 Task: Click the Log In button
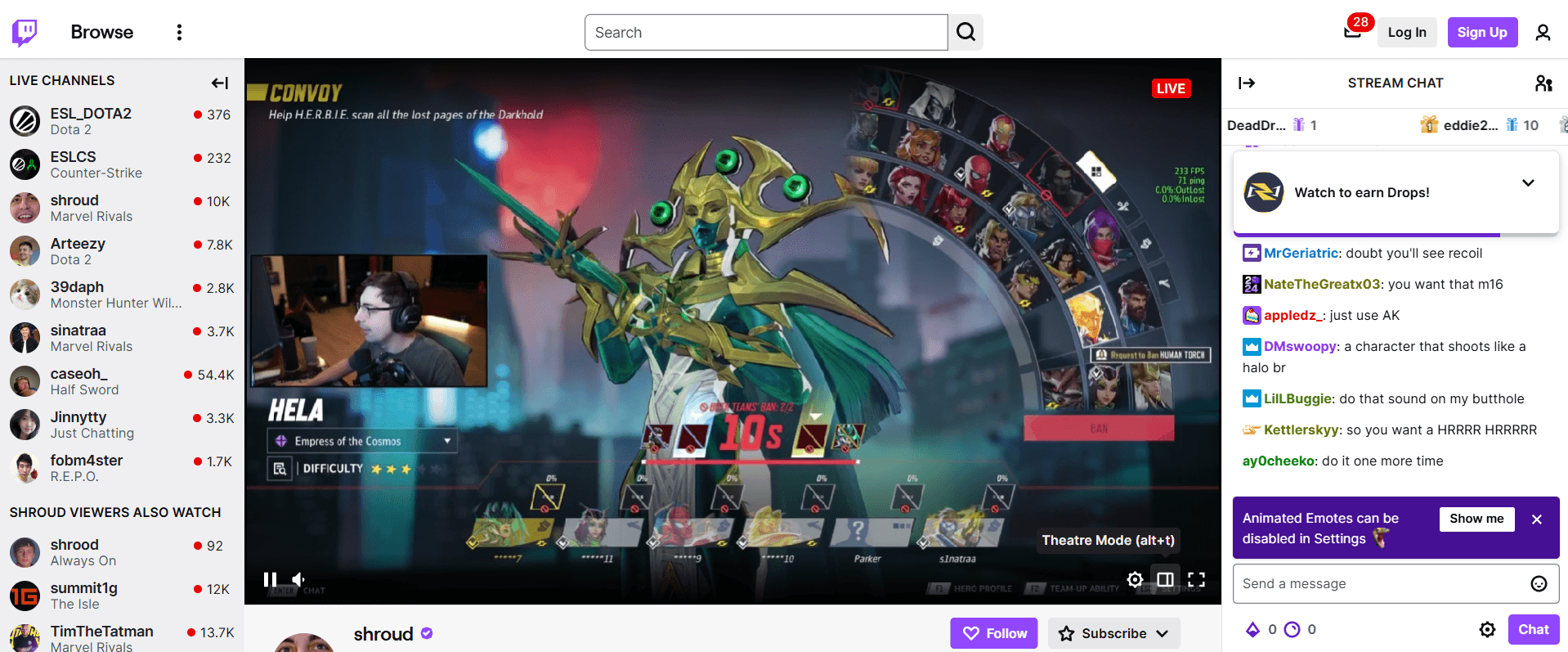tap(1407, 33)
